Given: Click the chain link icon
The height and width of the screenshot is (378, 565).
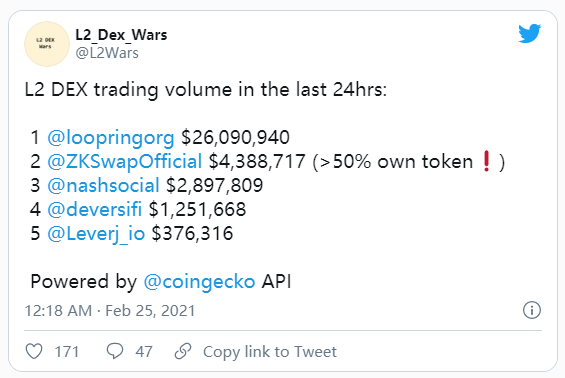Looking at the screenshot, I should tap(183, 351).
